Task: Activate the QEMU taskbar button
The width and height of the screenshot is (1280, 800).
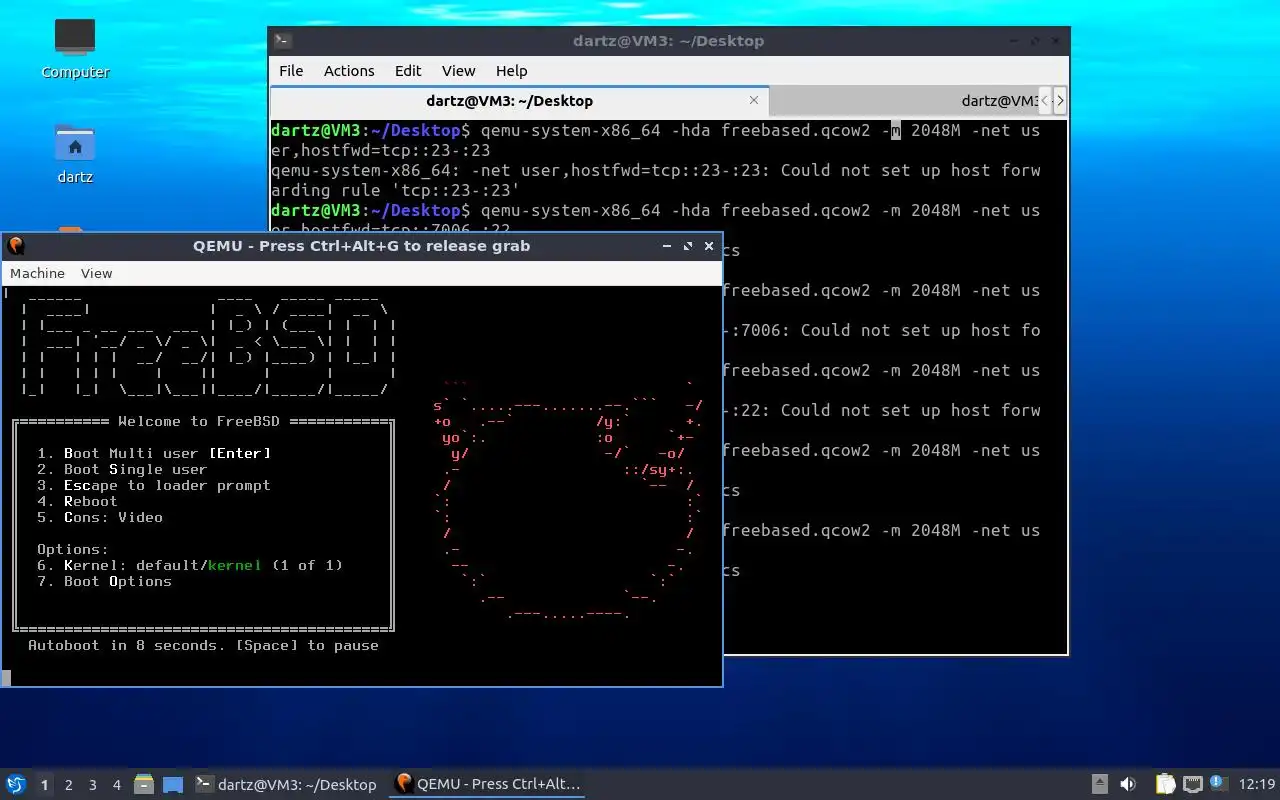Action: coord(487,784)
